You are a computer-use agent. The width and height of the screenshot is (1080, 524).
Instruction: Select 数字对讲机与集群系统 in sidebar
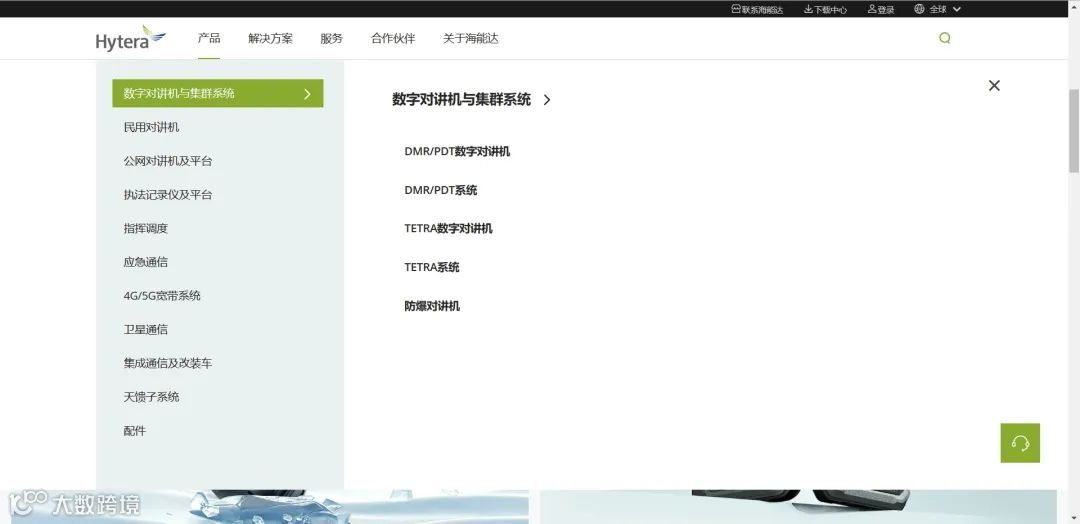pos(218,94)
